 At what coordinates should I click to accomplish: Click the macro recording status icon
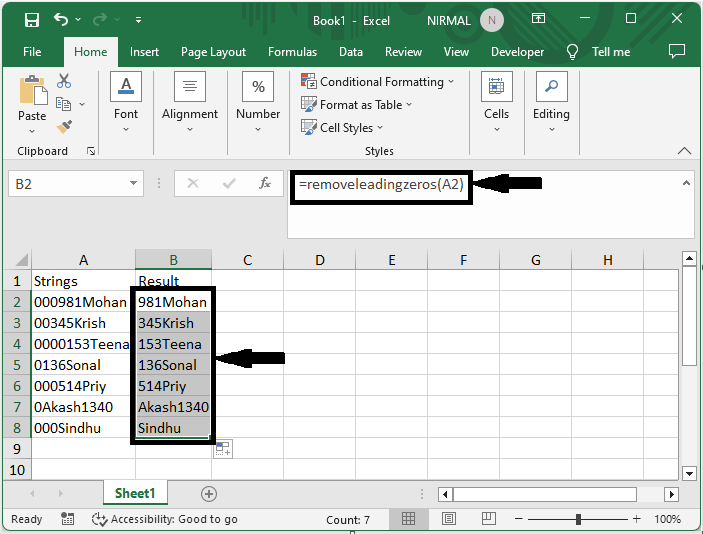(x=68, y=519)
